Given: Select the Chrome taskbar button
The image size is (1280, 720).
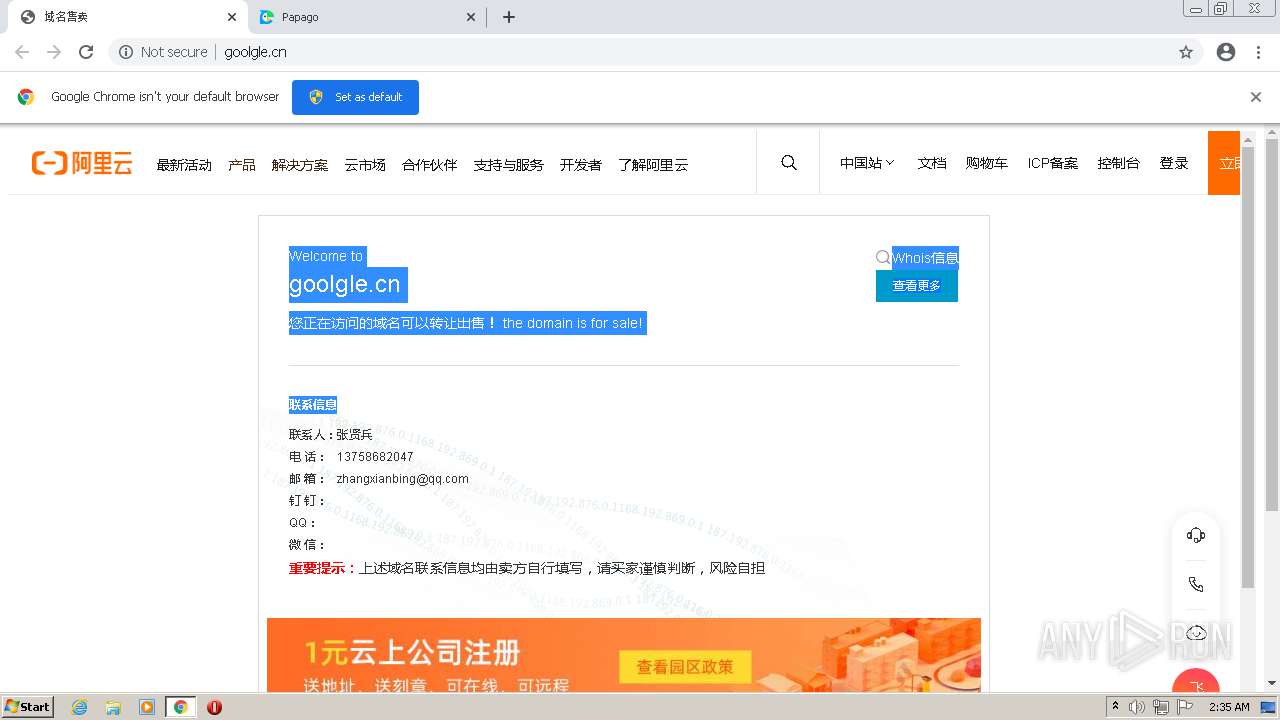Looking at the screenshot, I should click(181, 707).
